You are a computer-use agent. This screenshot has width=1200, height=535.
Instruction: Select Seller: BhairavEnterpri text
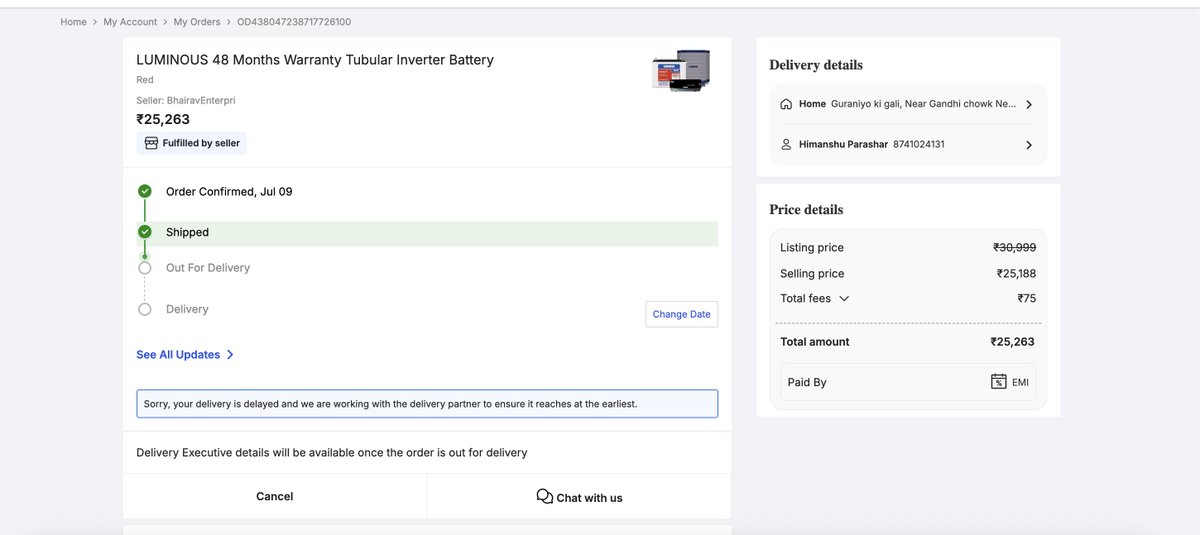pyautogui.click(x=186, y=100)
